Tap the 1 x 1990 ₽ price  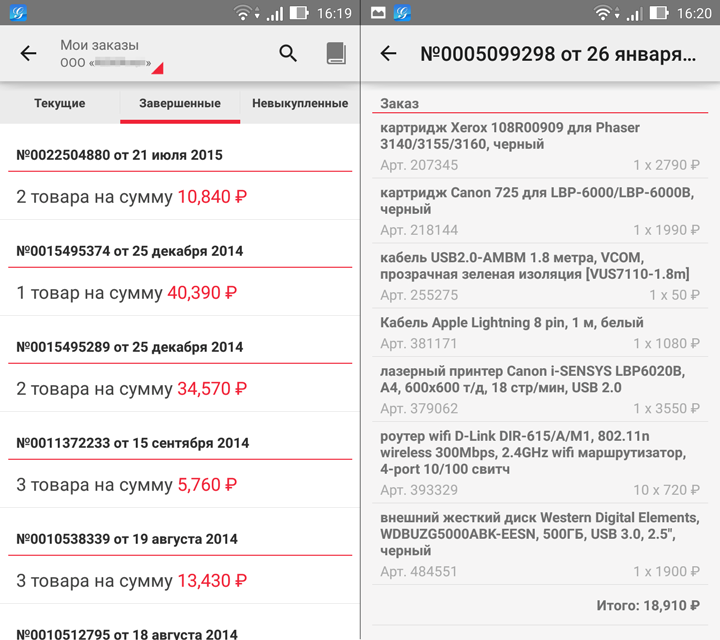pyautogui.click(x=667, y=230)
